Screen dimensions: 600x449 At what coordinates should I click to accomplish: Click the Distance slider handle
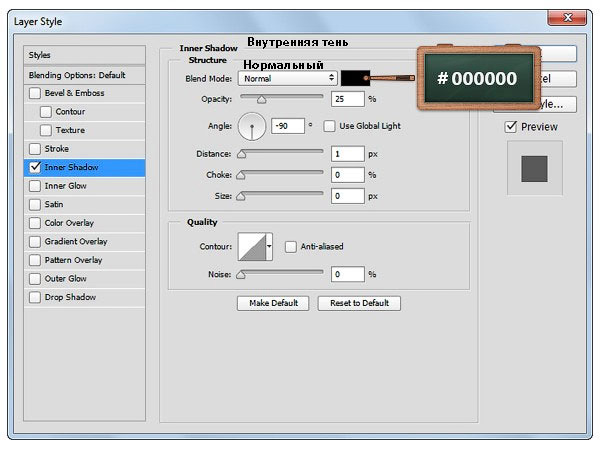pyautogui.click(x=241, y=154)
